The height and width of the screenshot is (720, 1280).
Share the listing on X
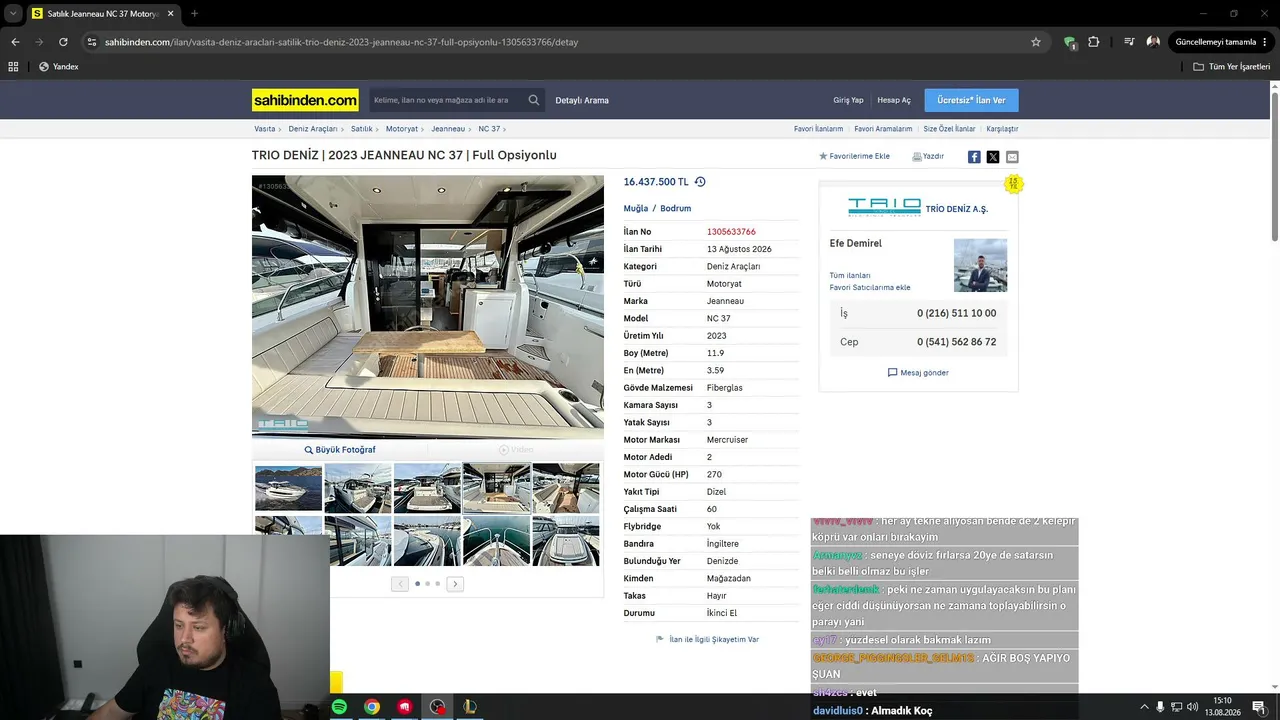[993, 157]
